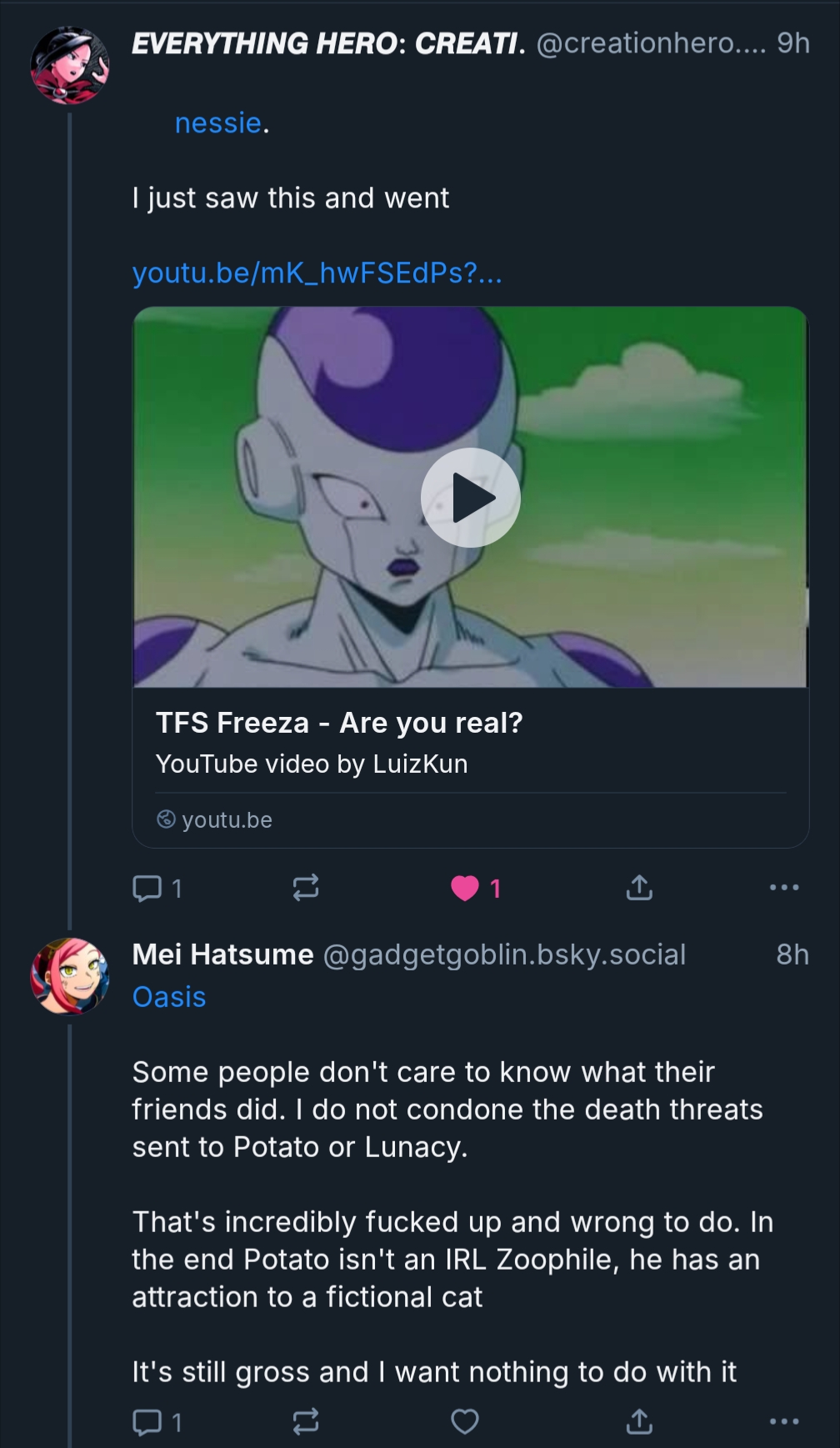This screenshot has height=1448, width=840.
Task: Open the youtu.be/mK_hwFSEdPs link
Action: point(317,273)
